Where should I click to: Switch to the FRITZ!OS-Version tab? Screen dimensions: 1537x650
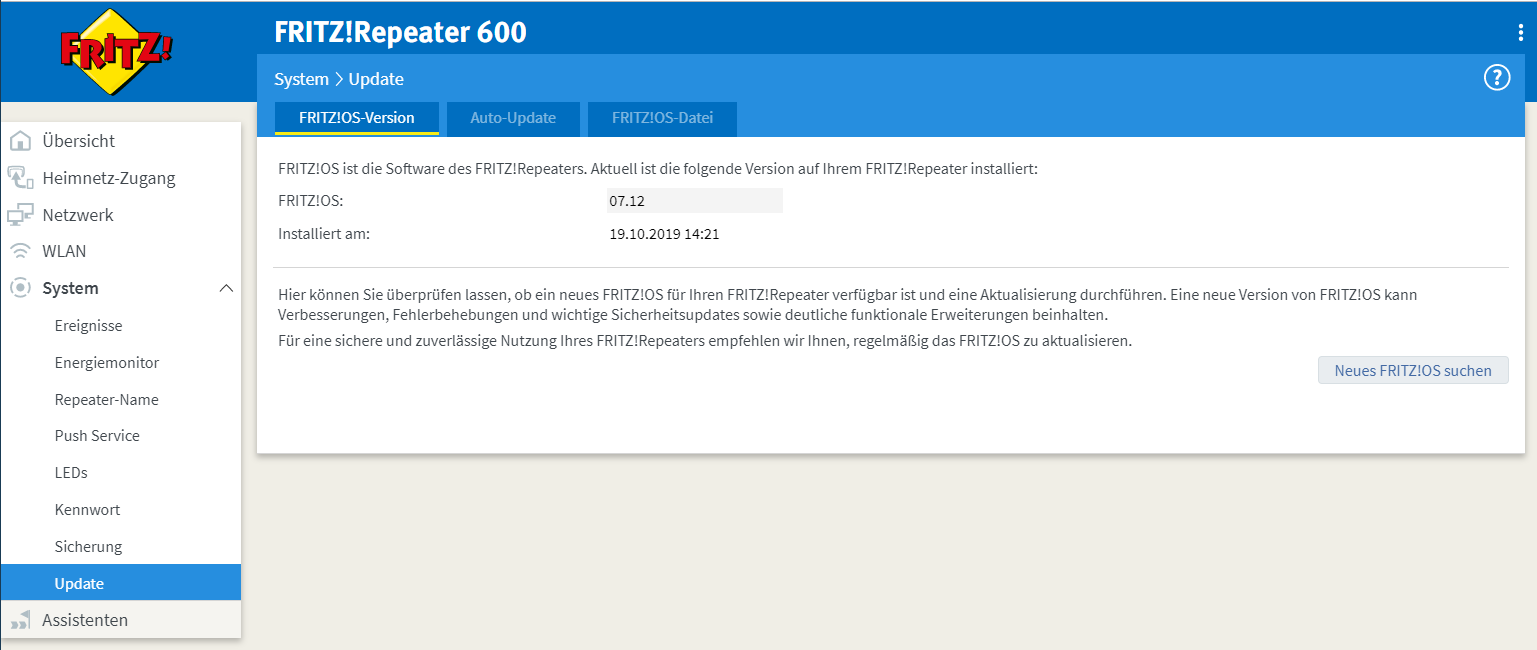tap(357, 118)
